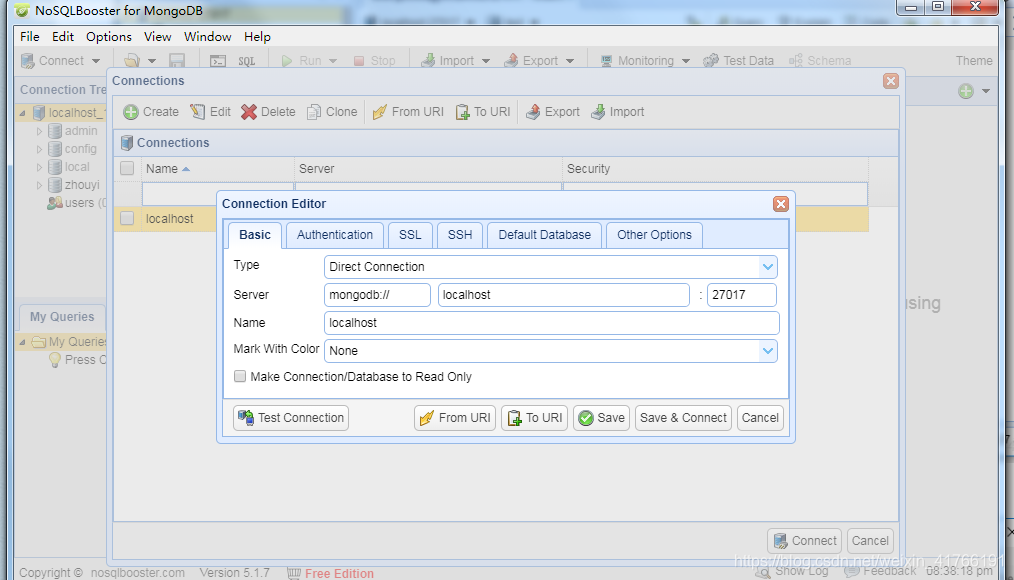The width and height of the screenshot is (1014, 580).
Task: Switch to the Authentication tab
Action: 335,235
